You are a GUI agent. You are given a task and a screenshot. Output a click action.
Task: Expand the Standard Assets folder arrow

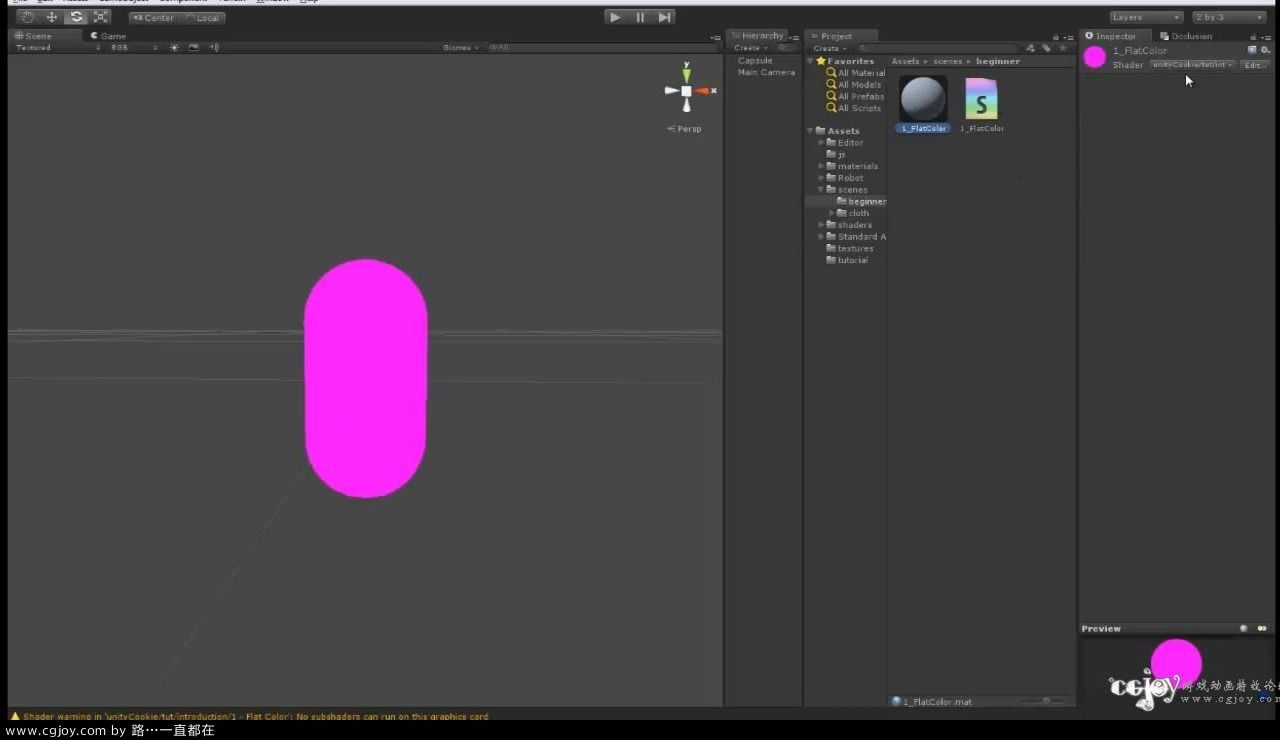click(821, 237)
